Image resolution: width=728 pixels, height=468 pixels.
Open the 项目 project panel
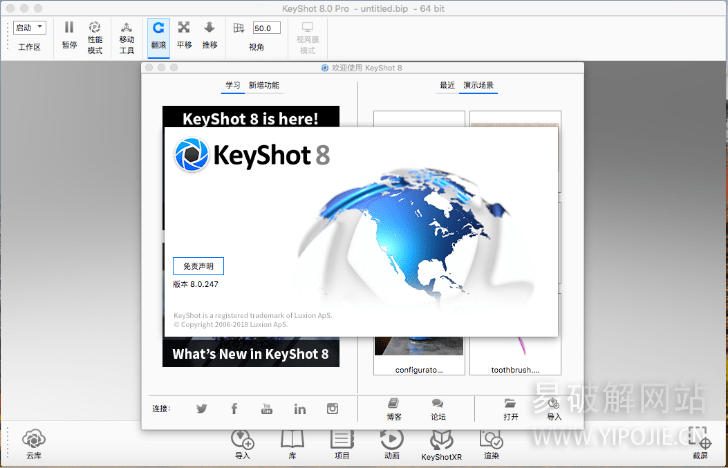(342, 444)
